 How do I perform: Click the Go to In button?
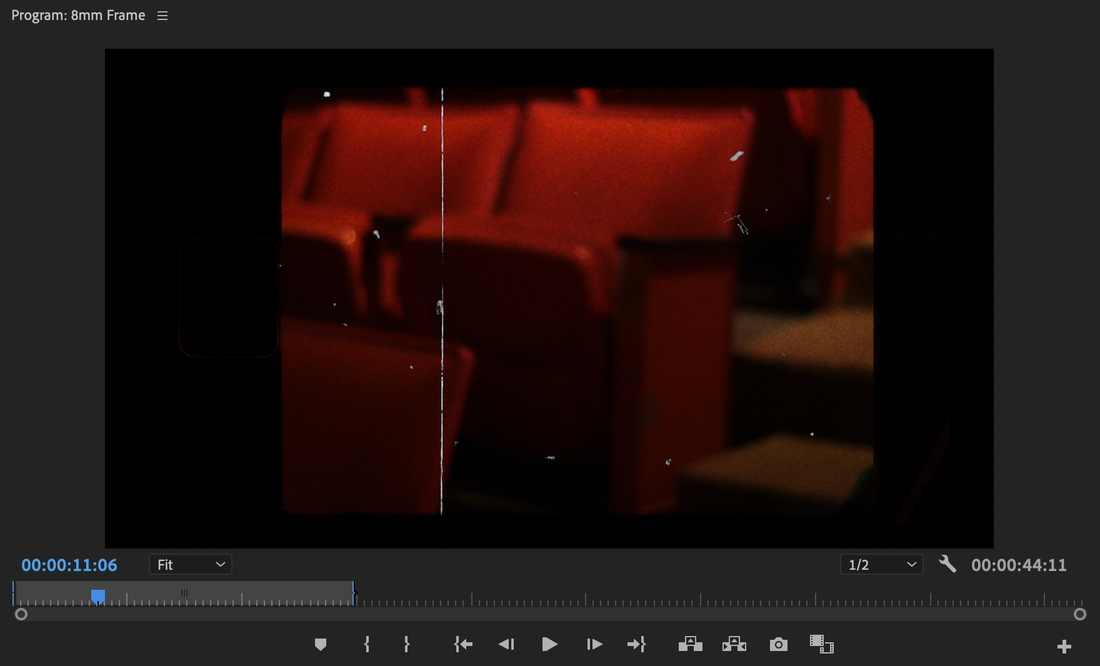[463, 644]
